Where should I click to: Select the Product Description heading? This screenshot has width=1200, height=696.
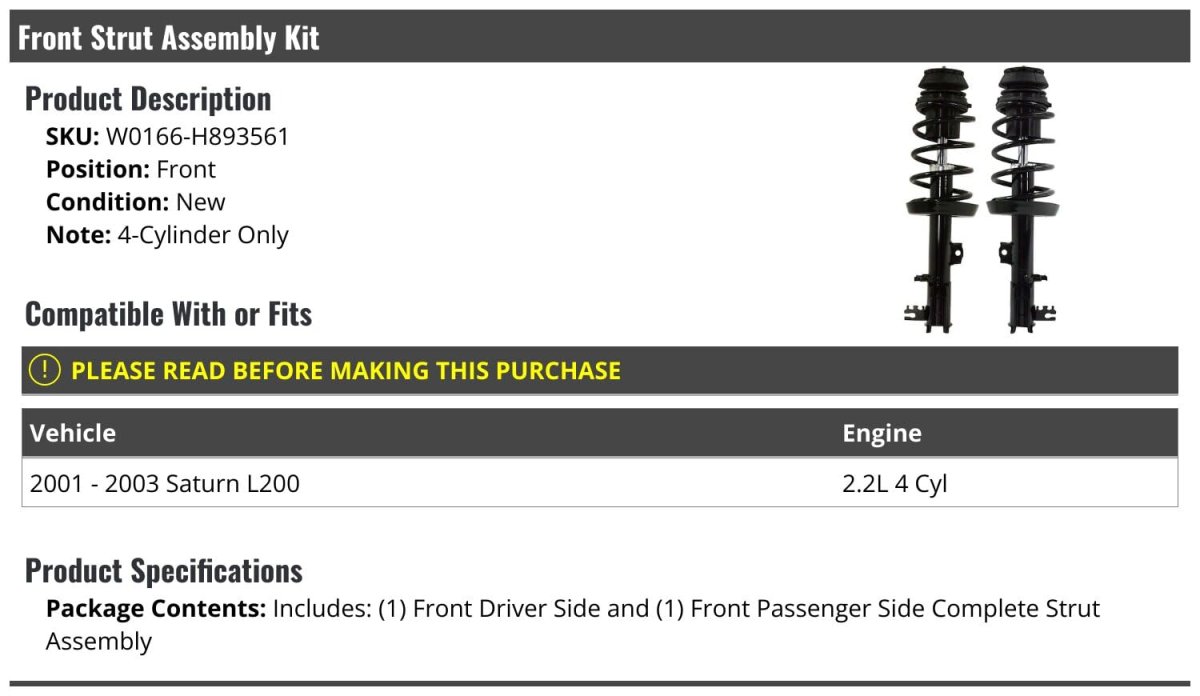[x=148, y=99]
